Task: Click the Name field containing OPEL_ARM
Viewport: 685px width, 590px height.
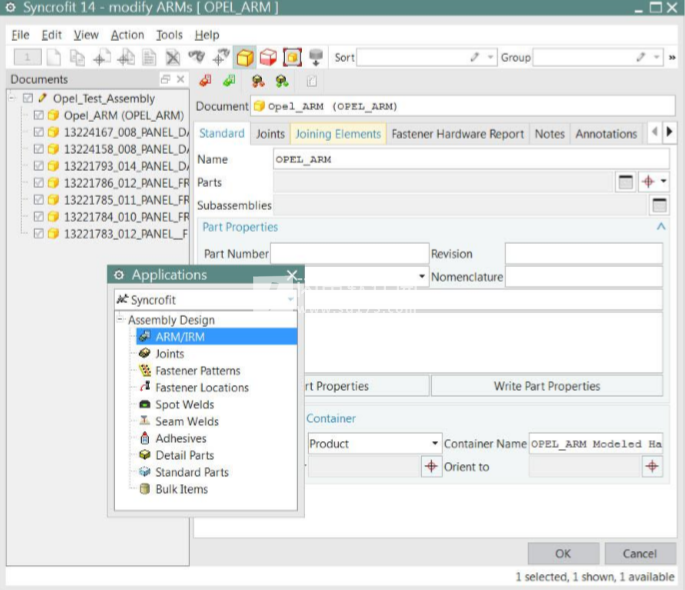Action: [471, 159]
